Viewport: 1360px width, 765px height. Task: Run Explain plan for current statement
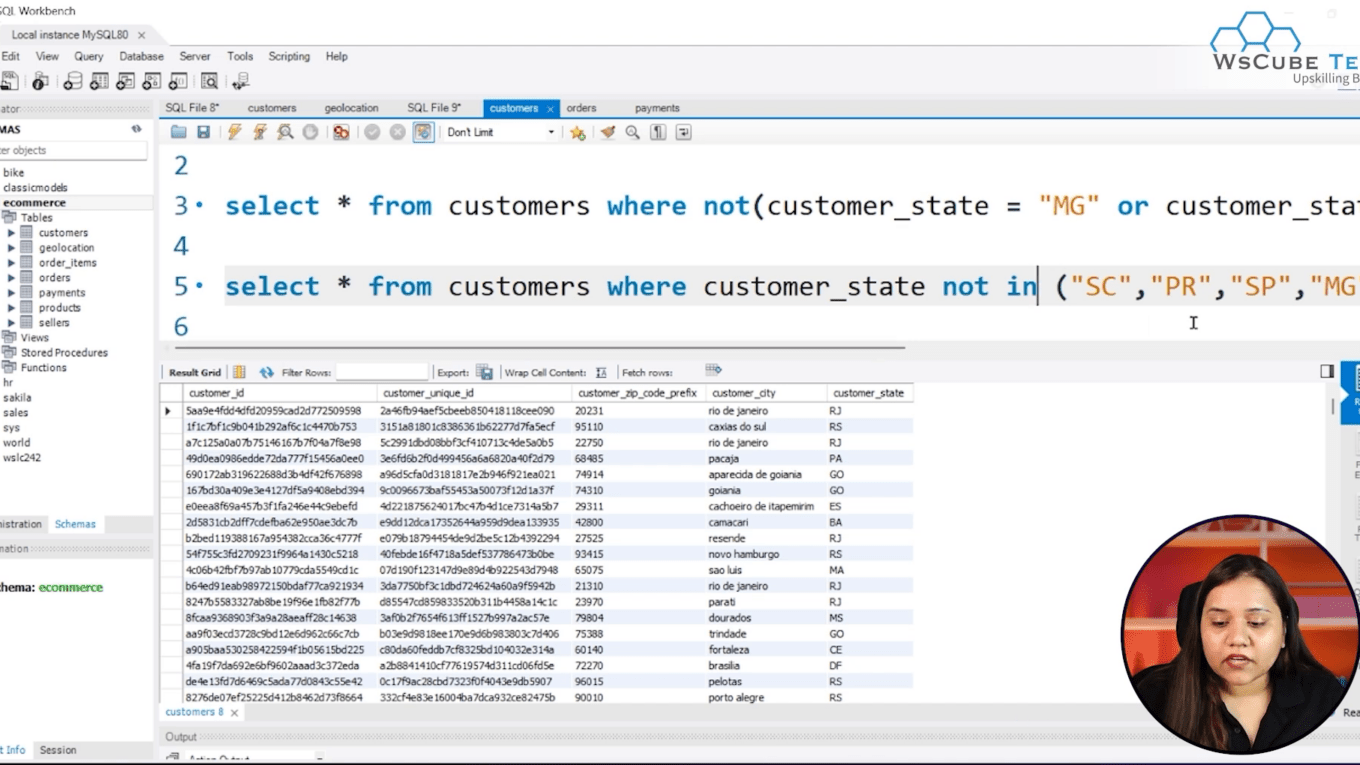(285, 132)
